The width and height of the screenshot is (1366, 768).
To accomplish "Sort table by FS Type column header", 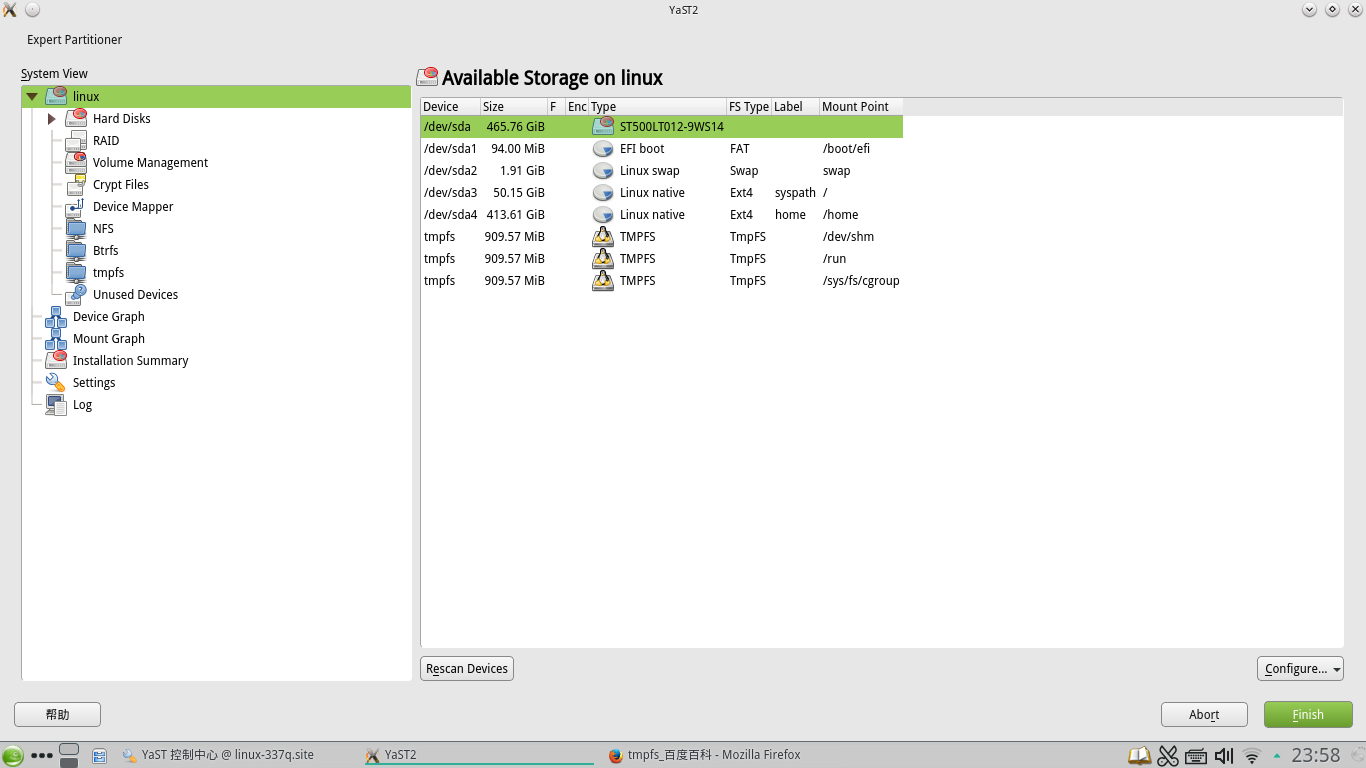I will tap(749, 106).
